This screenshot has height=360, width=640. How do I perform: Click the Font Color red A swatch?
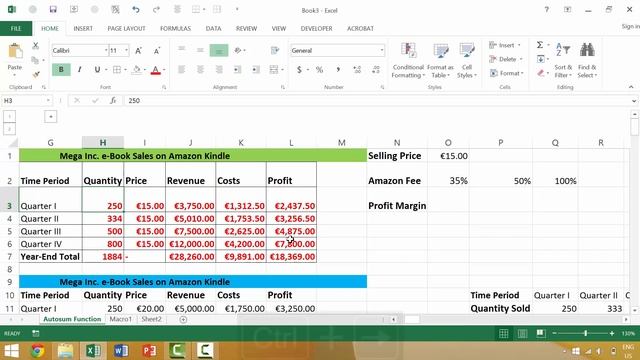155,70
